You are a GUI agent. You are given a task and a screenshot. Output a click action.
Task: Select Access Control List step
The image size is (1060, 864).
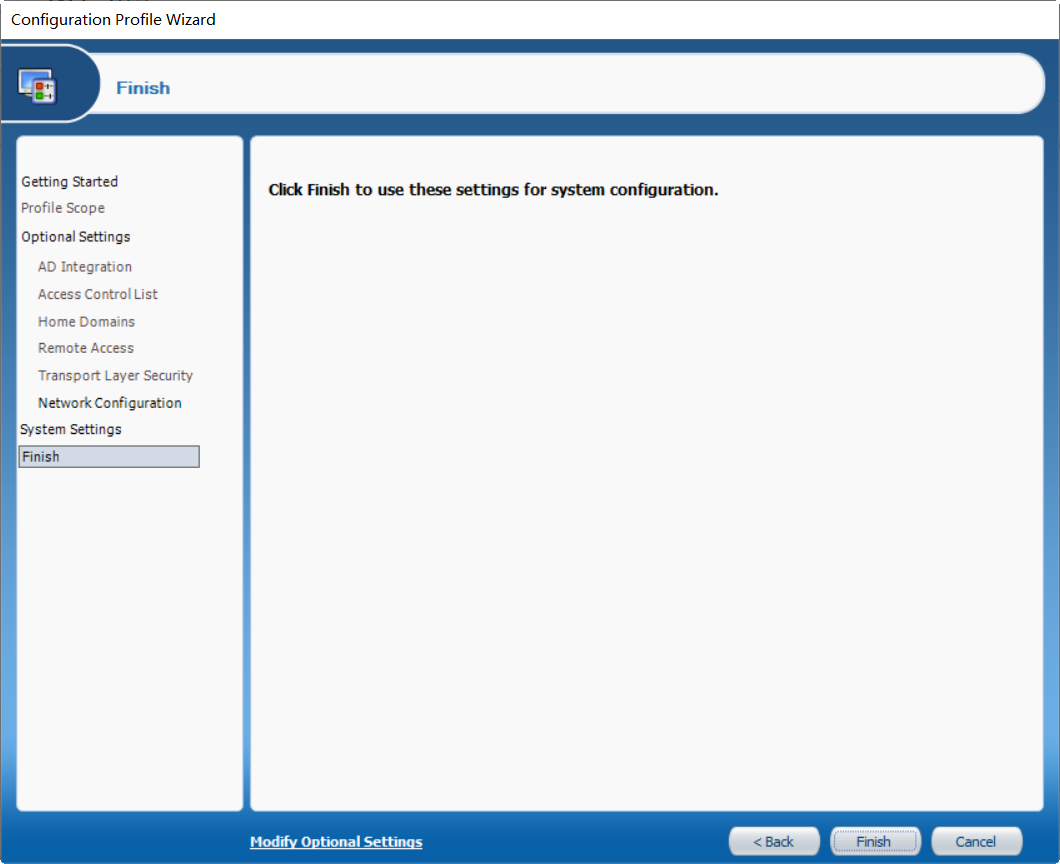click(97, 295)
